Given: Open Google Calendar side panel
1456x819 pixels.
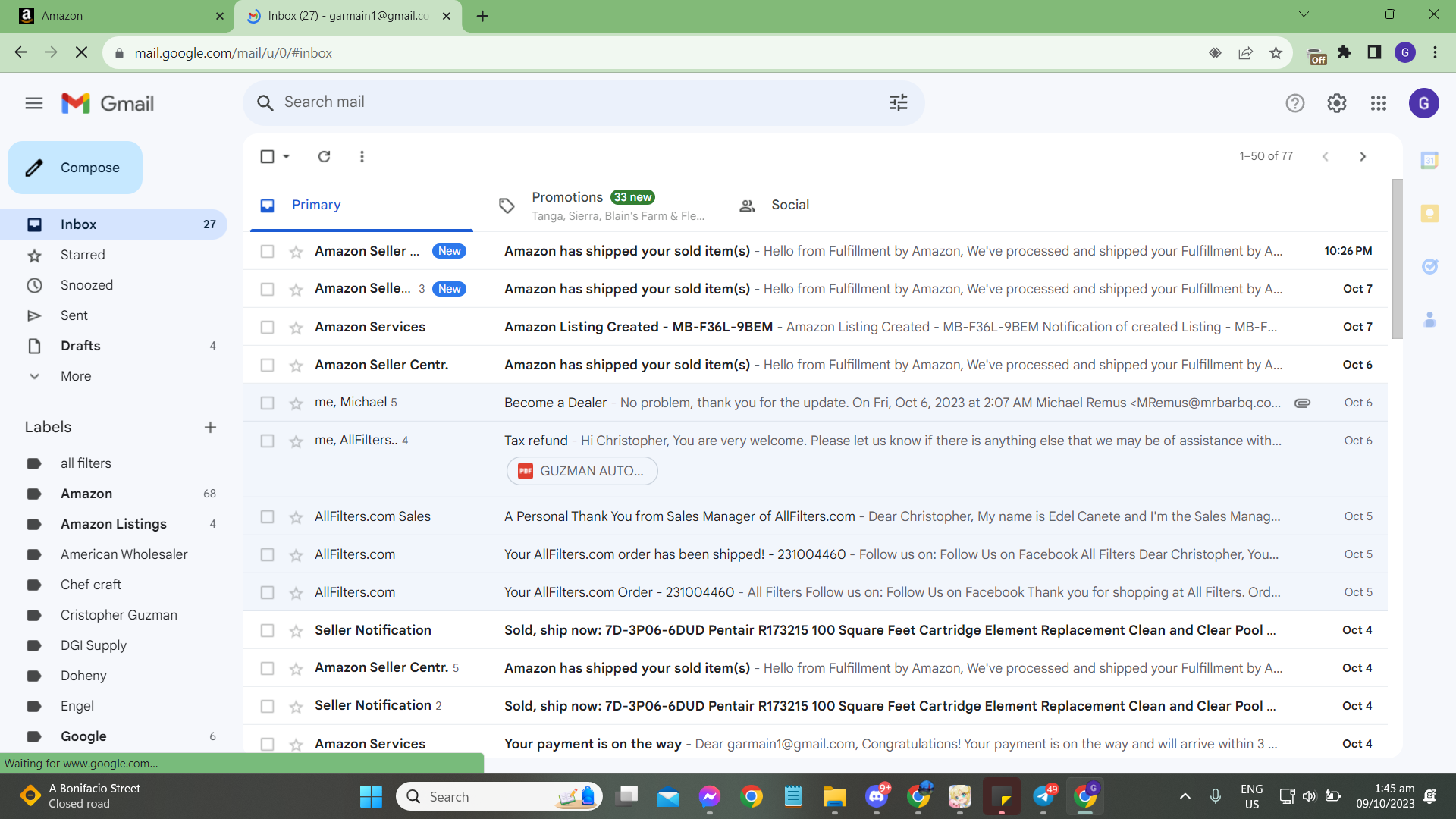Looking at the screenshot, I should click(x=1429, y=160).
